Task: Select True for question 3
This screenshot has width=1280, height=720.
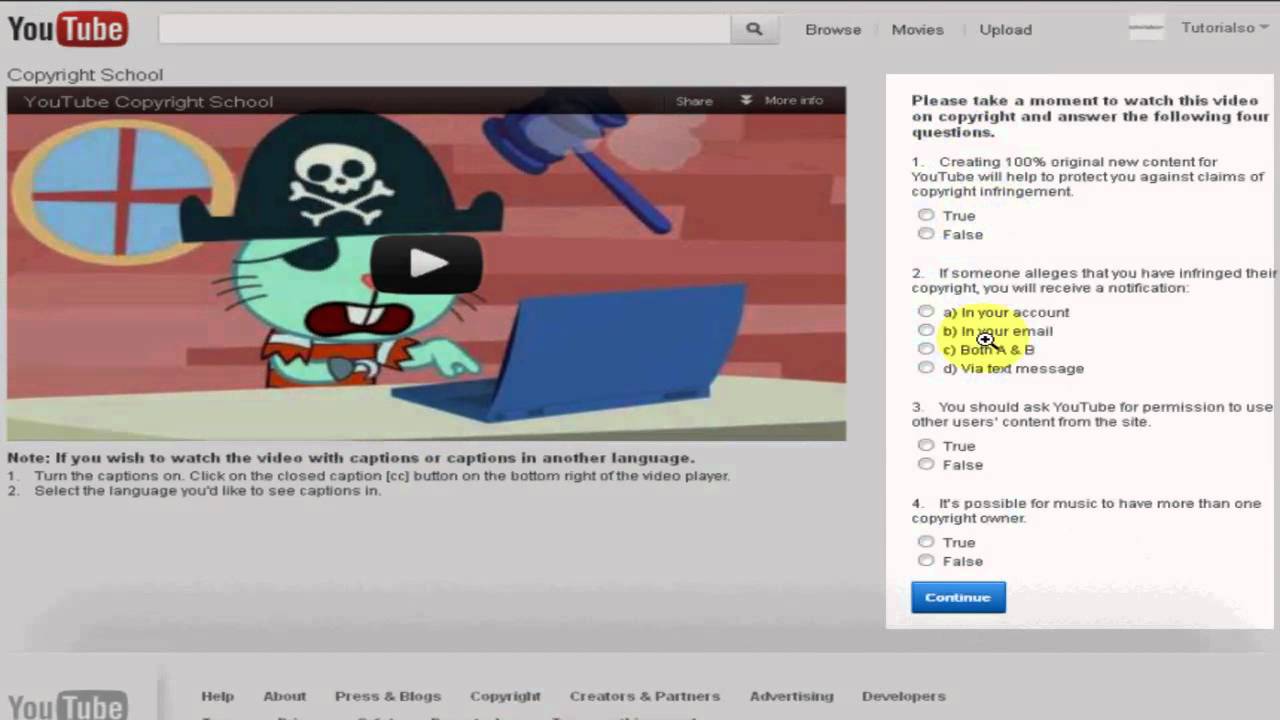Action: point(926,446)
